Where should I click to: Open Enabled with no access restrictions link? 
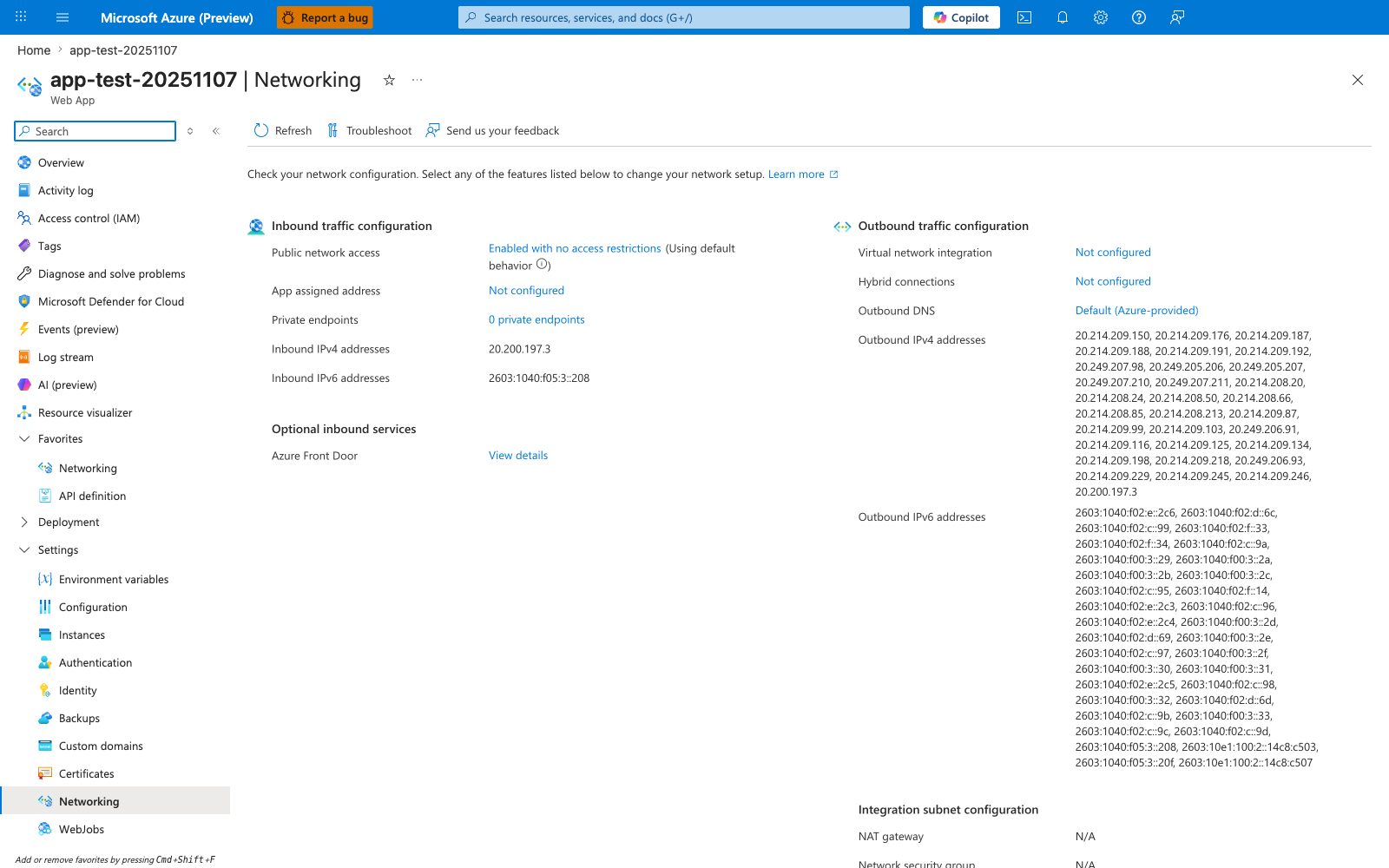575,248
